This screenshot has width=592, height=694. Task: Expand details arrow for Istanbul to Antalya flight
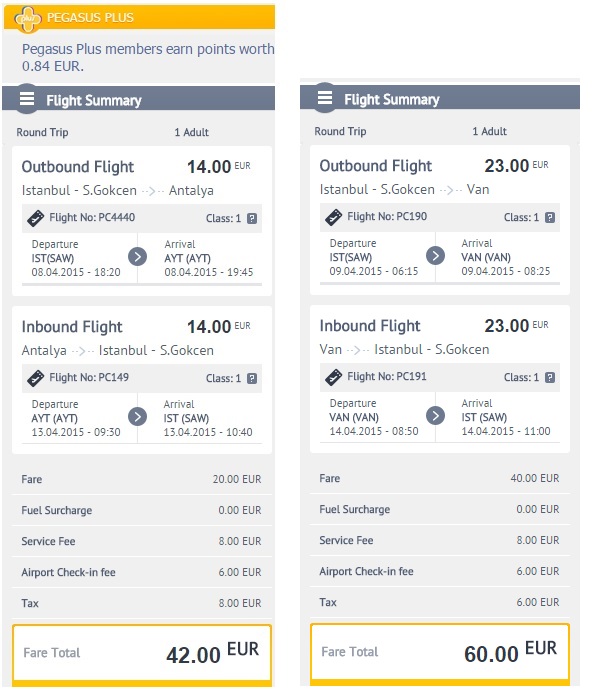tap(138, 257)
